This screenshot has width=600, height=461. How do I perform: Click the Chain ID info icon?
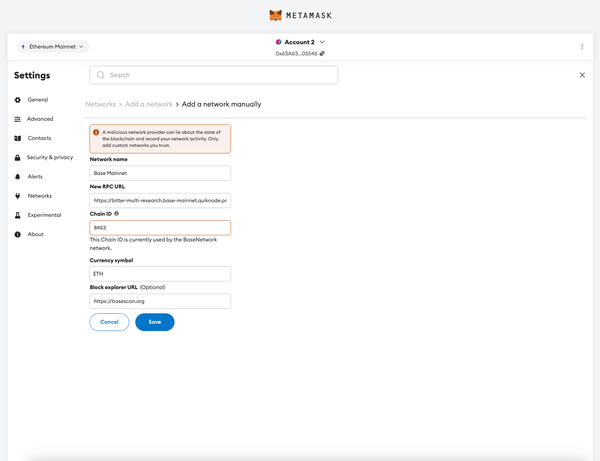tap(117, 213)
